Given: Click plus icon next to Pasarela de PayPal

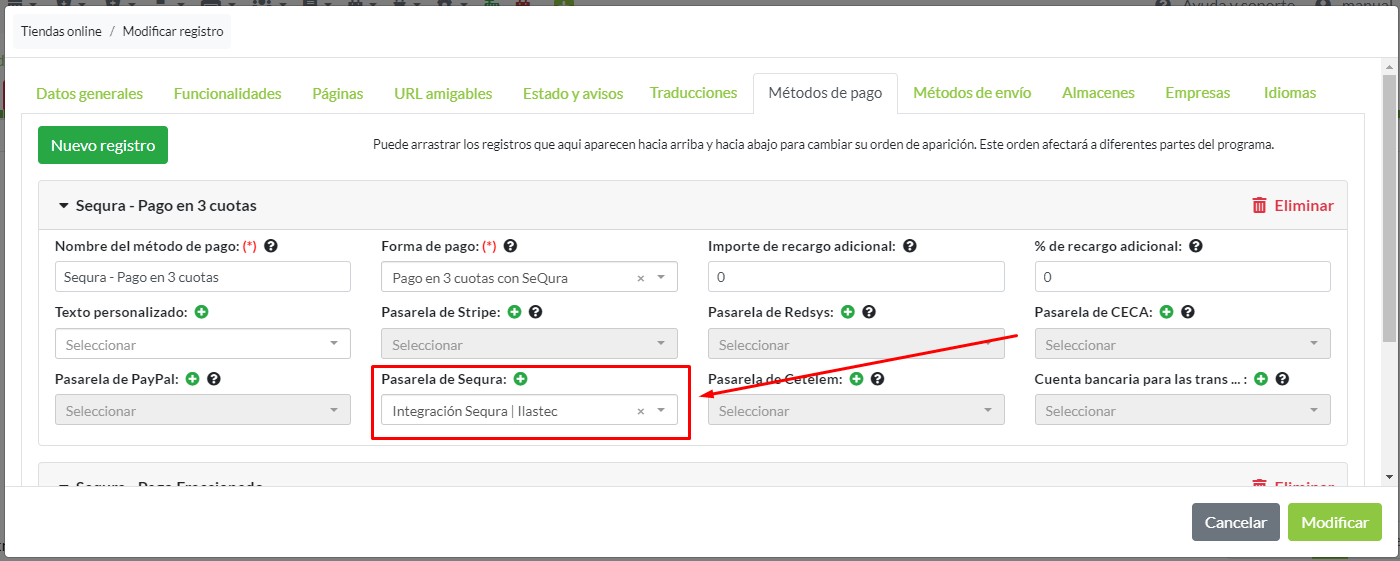Looking at the screenshot, I should 193,379.
